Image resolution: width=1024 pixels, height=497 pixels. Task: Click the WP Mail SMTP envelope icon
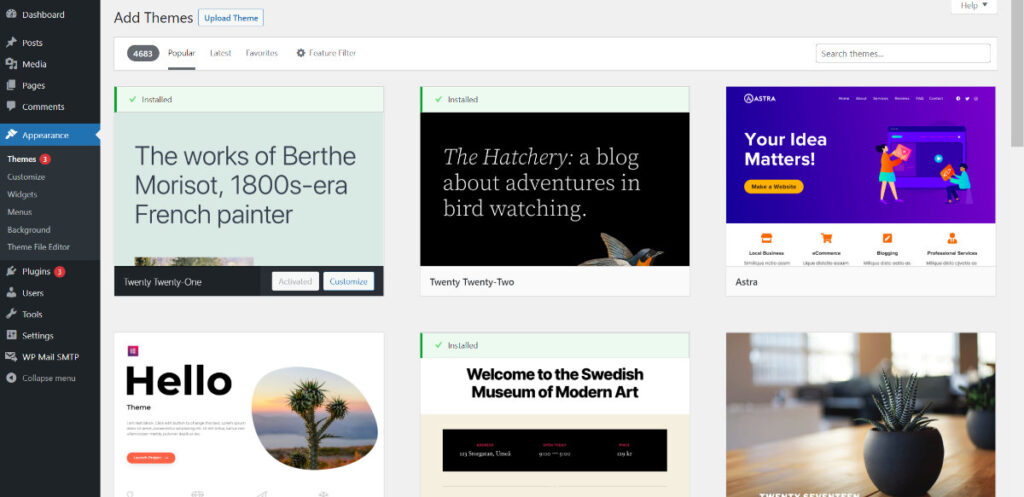point(11,357)
